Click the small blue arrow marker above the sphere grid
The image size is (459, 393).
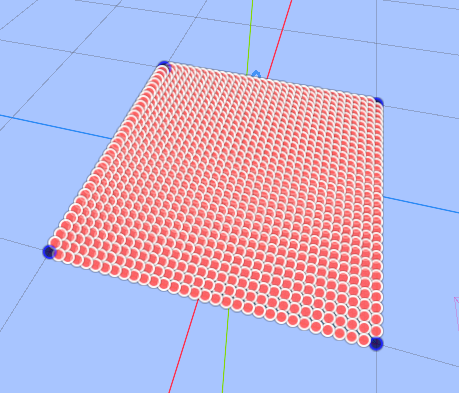tap(256, 74)
